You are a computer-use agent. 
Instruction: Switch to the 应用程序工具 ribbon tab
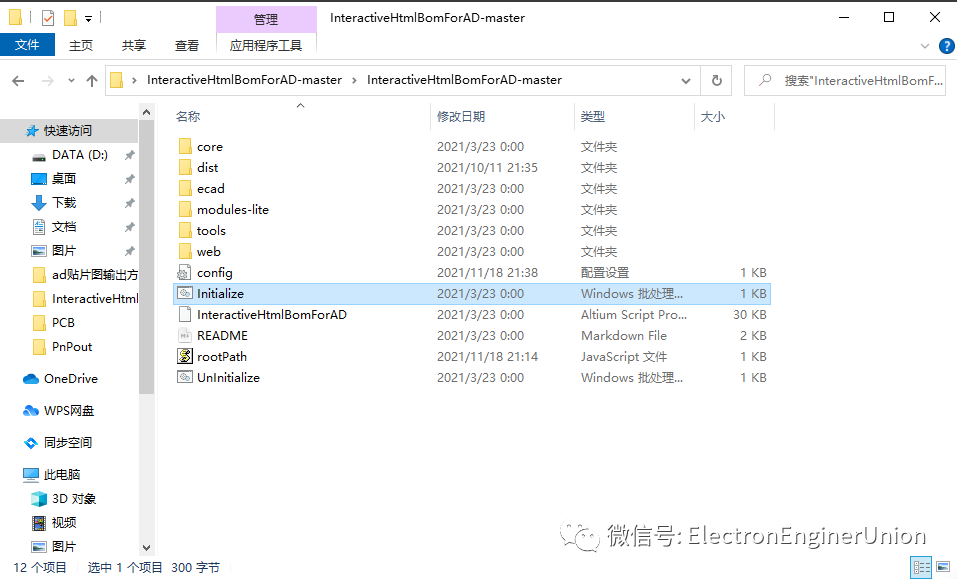point(266,46)
